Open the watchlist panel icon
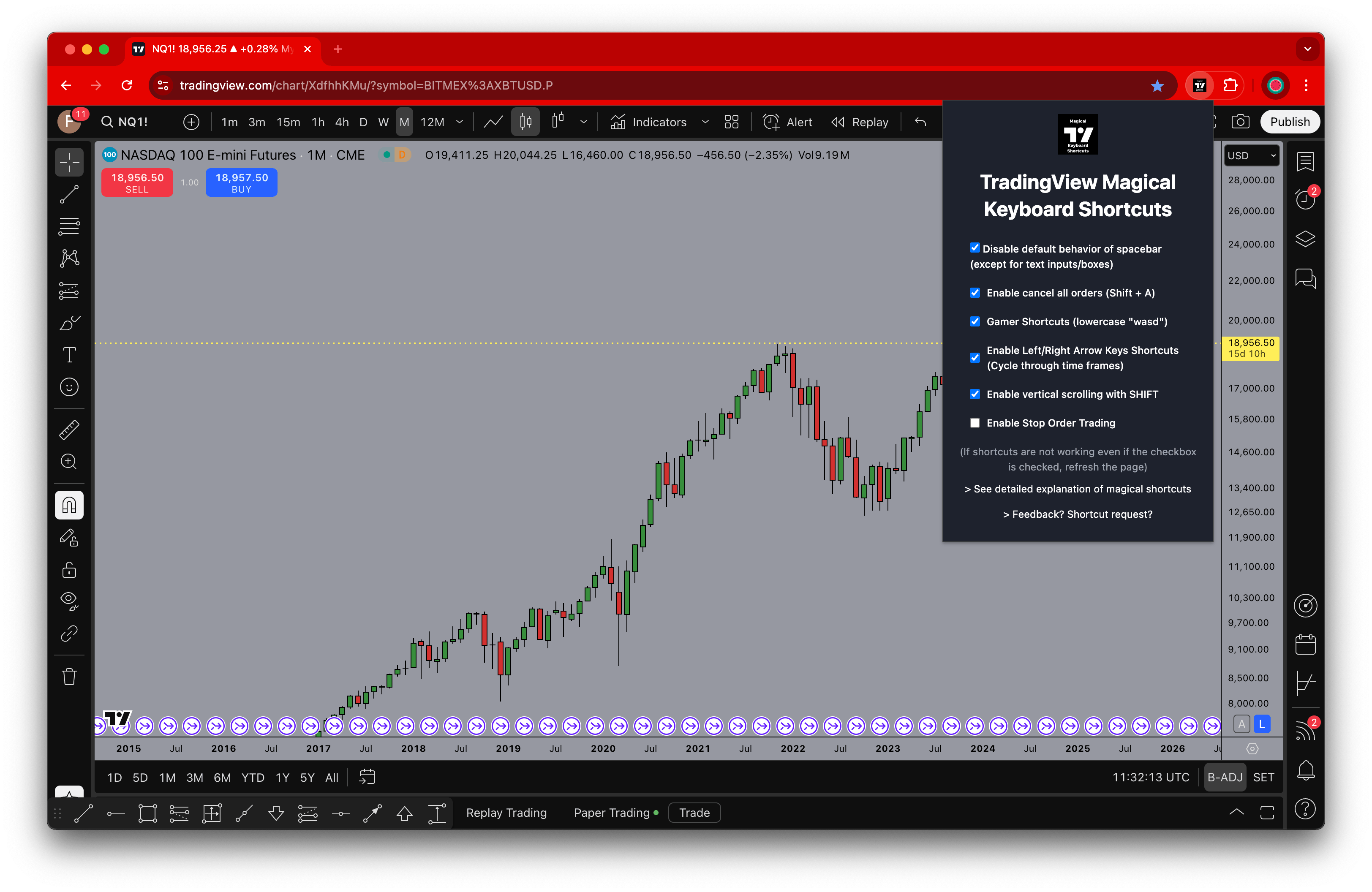This screenshot has height=892, width=1372. point(1305,161)
